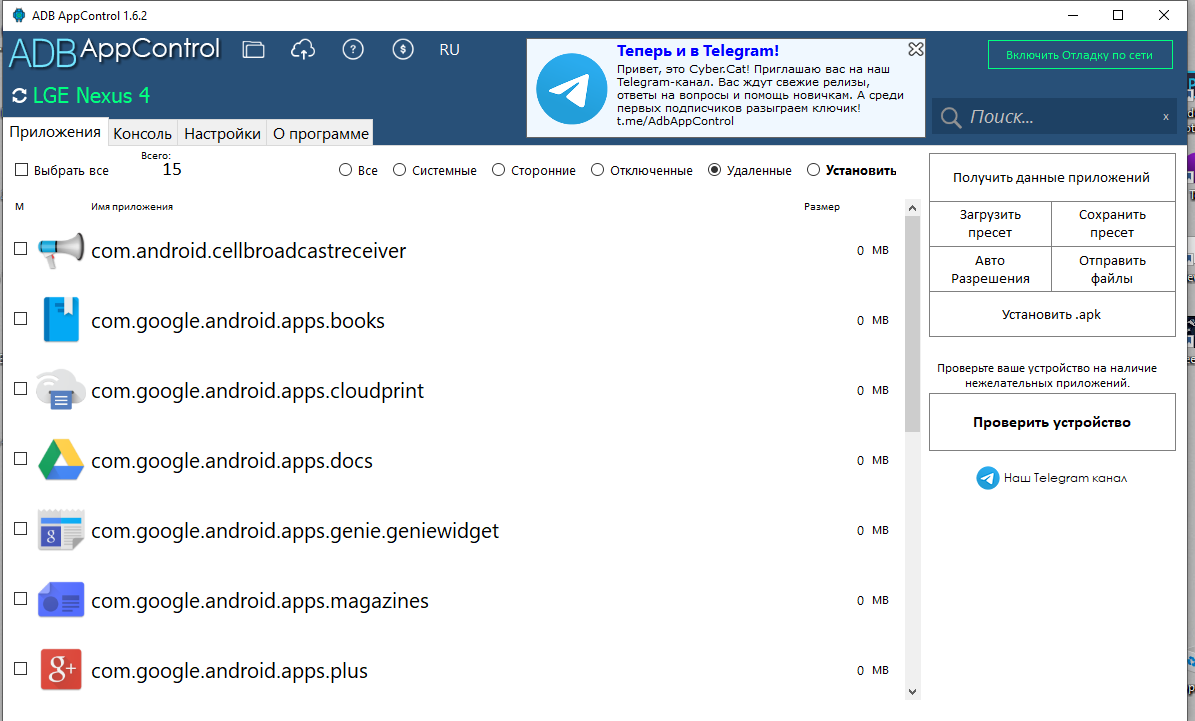Click Получить данные приложений button
The image size is (1195, 721).
[1052, 178]
